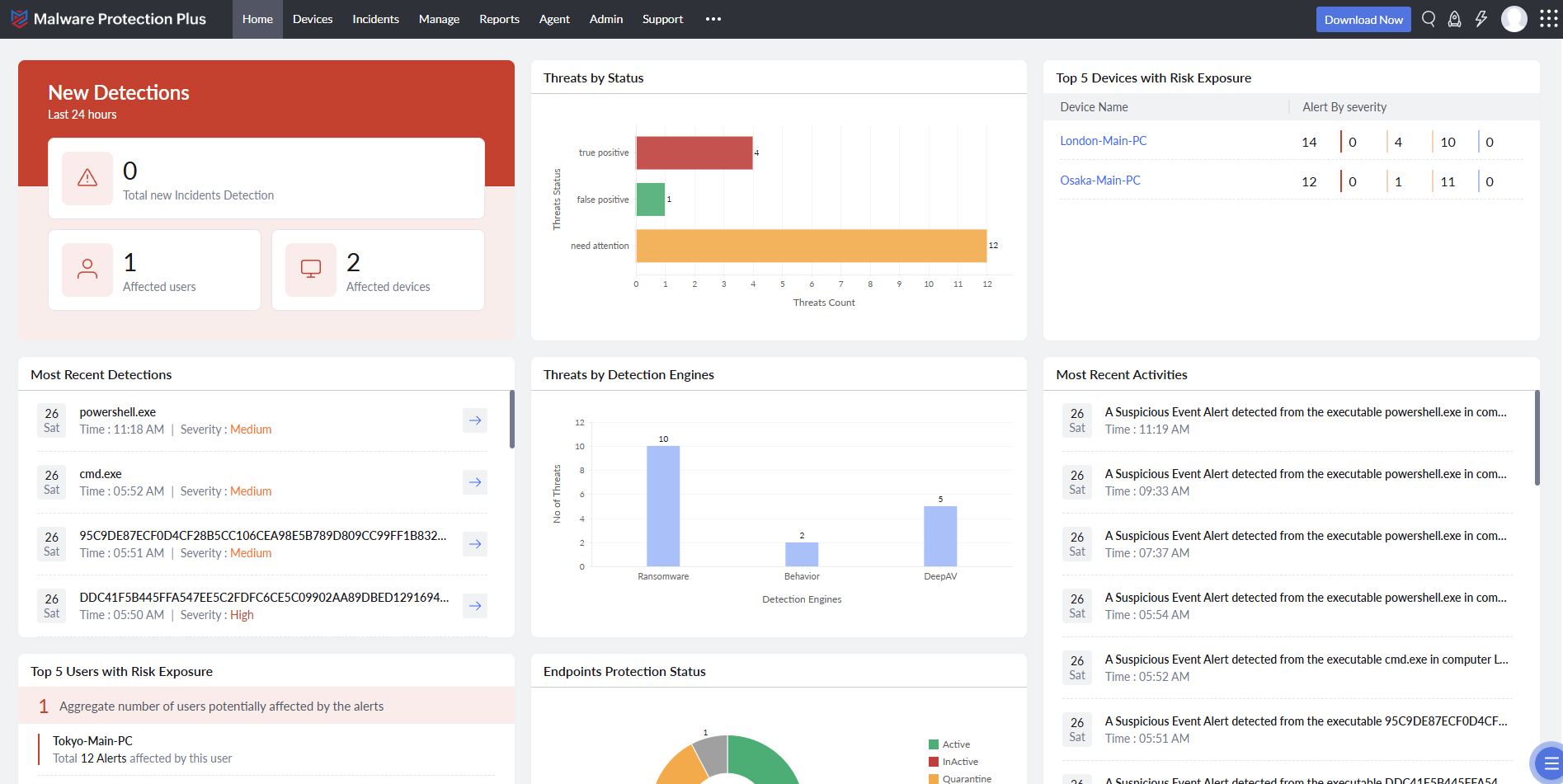Open the Incidents menu
1563x784 pixels.
(x=375, y=19)
